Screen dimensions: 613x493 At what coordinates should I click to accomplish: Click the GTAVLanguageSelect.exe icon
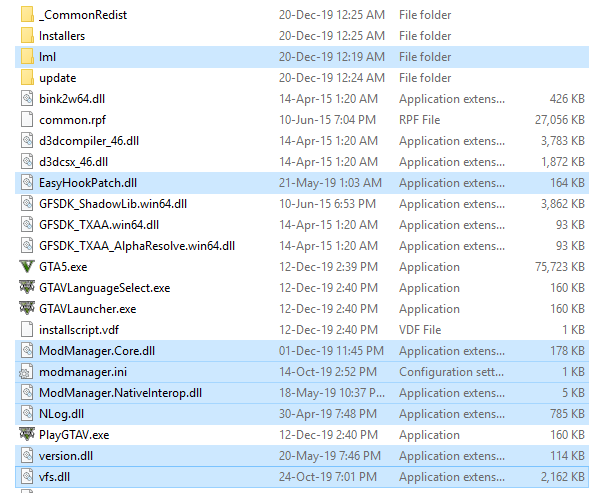(x=27, y=287)
